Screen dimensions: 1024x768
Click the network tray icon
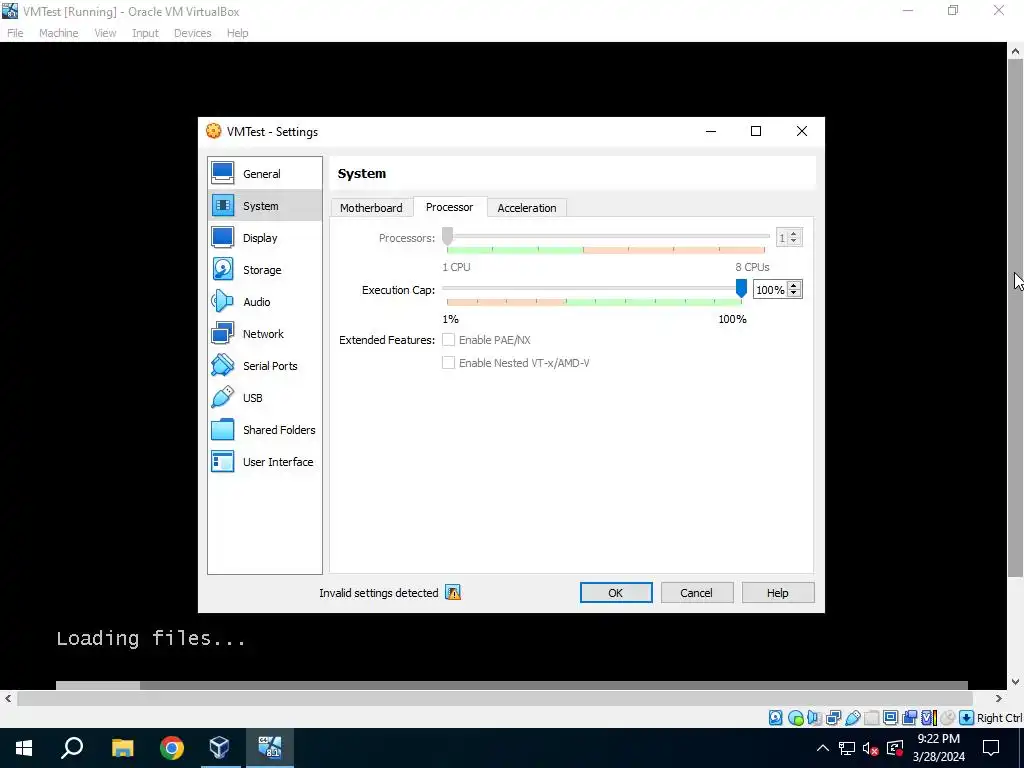(x=847, y=748)
